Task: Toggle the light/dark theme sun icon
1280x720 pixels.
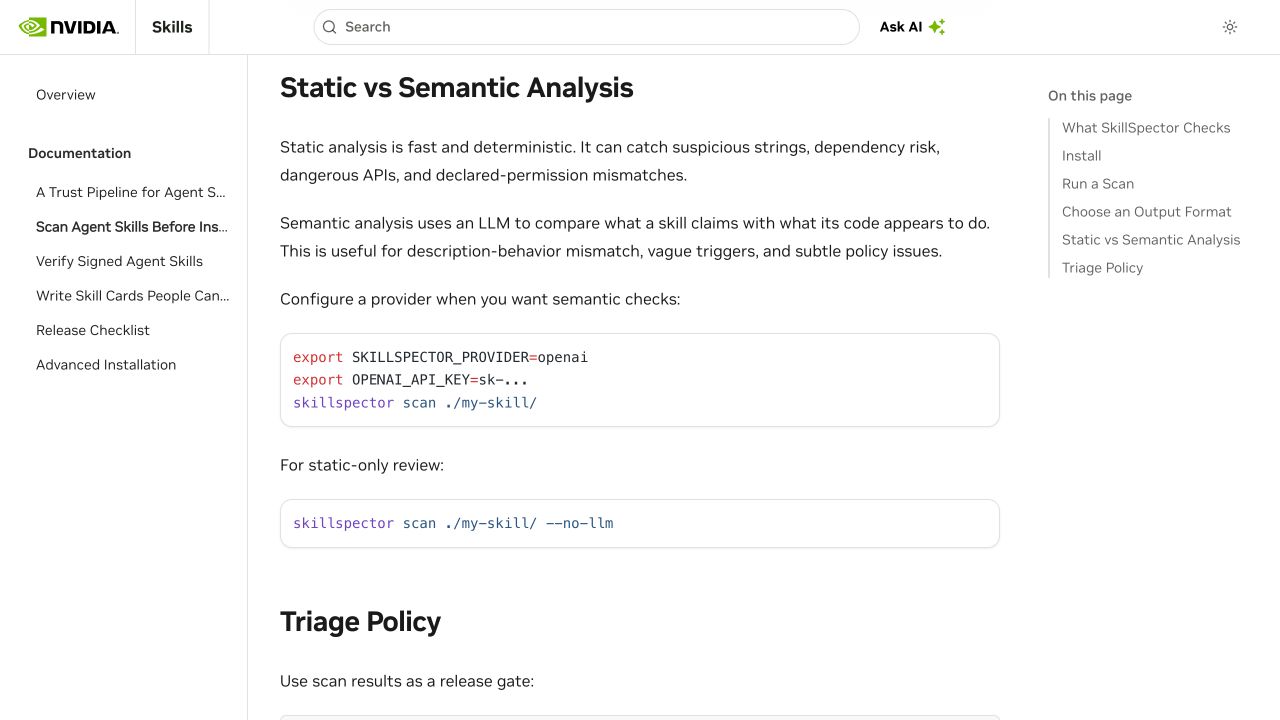Action: (x=1230, y=27)
